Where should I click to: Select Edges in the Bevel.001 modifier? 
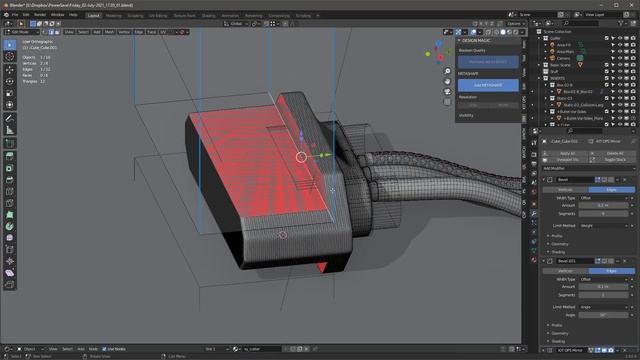(611, 271)
